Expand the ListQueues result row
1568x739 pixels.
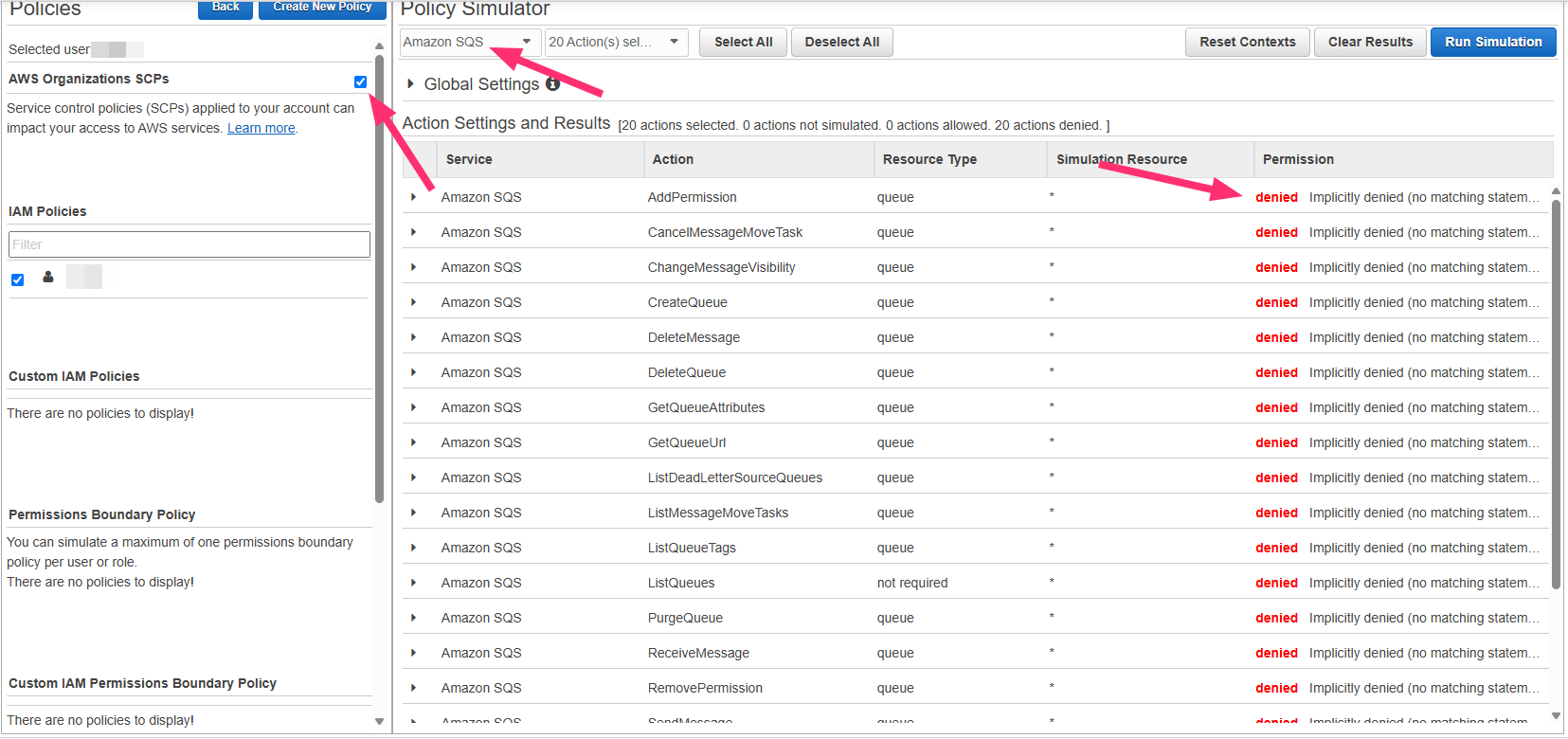pyautogui.click(x=413, y=583)
